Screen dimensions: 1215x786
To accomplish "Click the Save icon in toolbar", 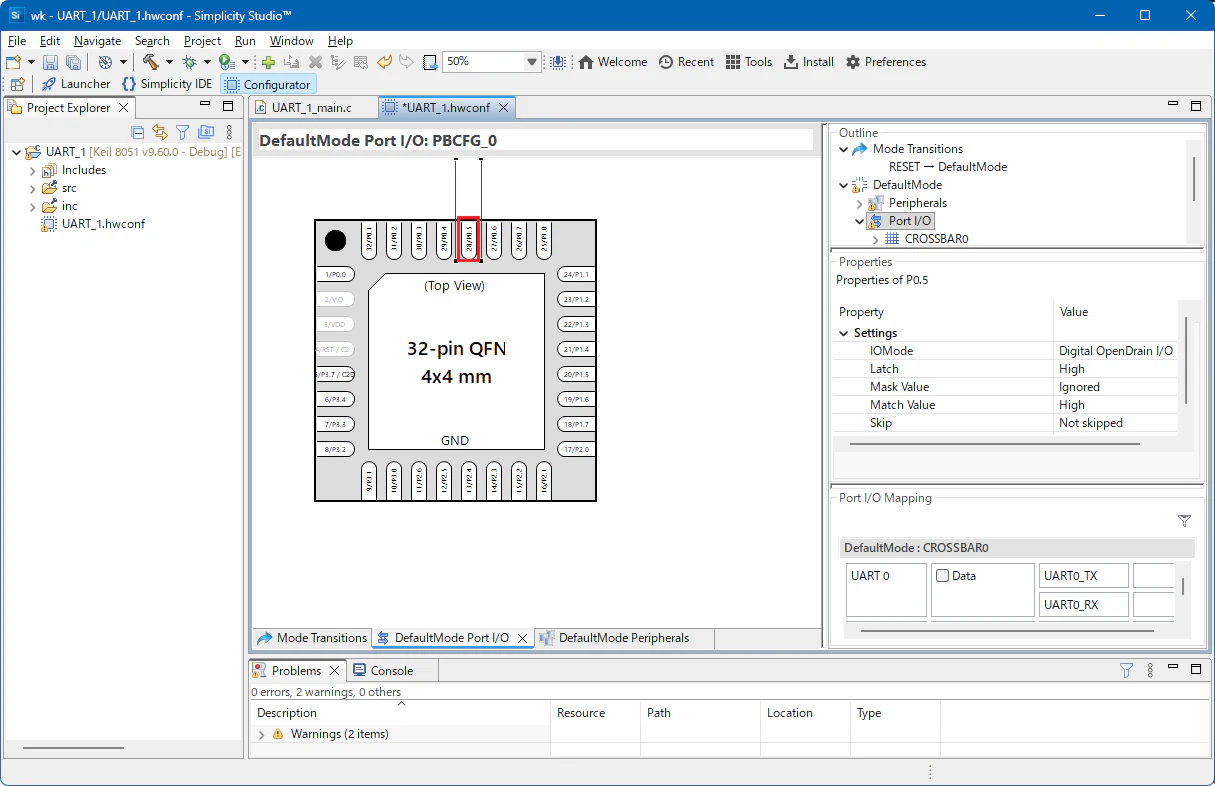I will (50, 62).
